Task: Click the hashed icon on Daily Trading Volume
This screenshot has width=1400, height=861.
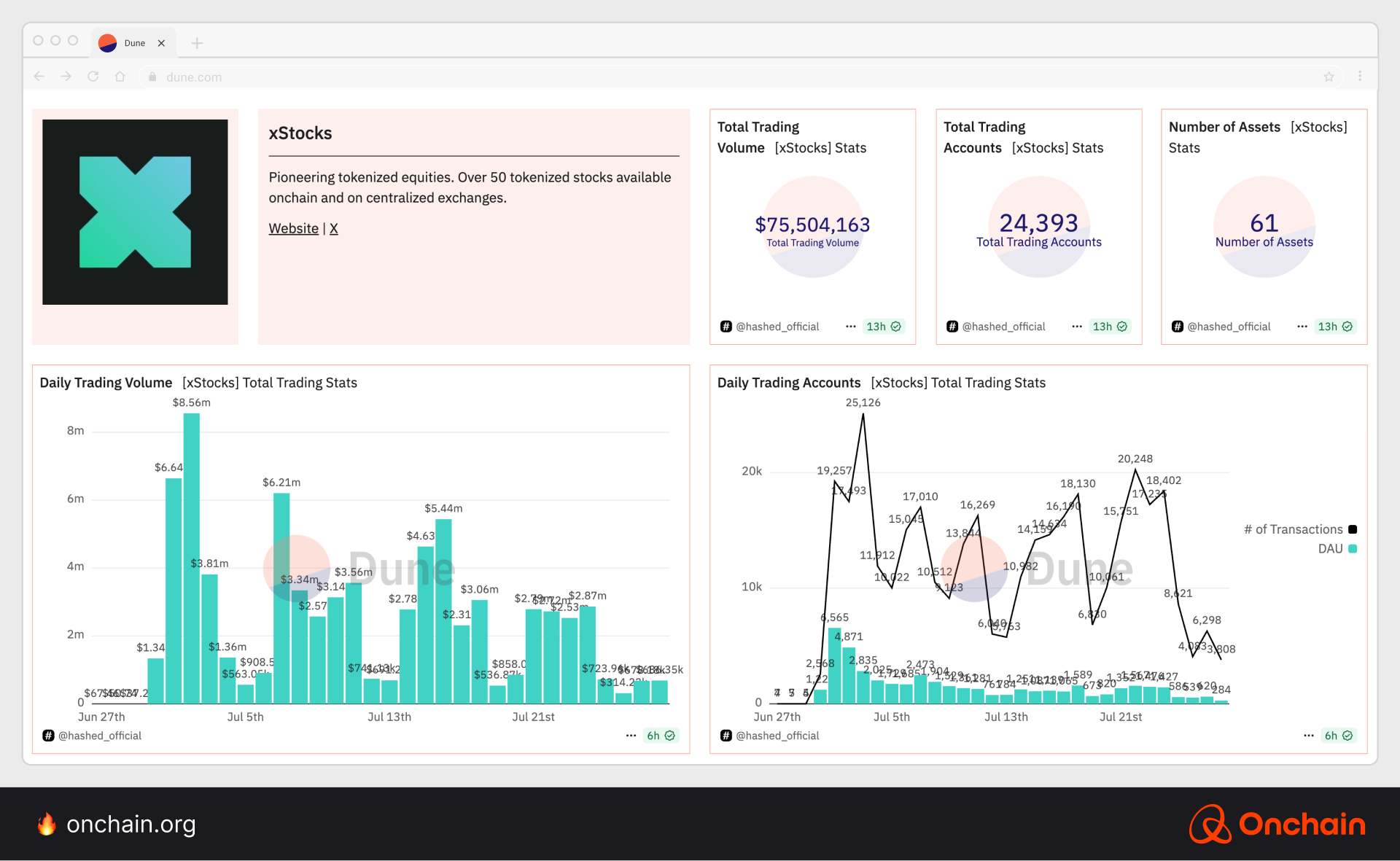Action: tap(48, 736)
